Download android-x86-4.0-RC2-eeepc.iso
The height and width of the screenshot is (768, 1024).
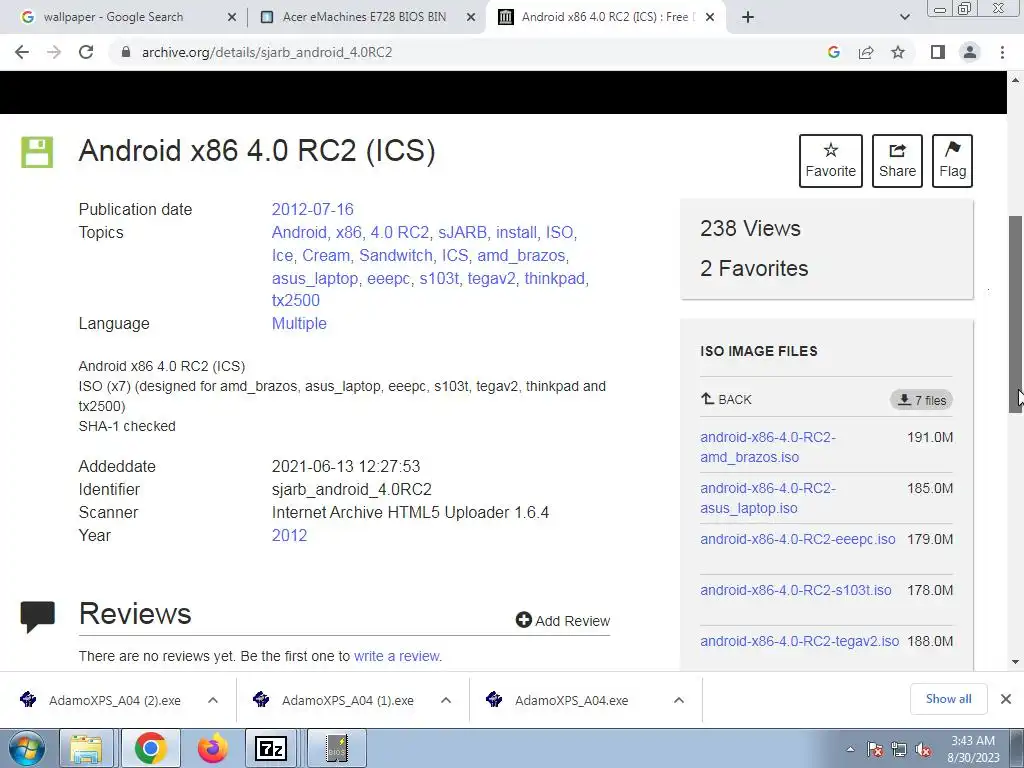798,539
